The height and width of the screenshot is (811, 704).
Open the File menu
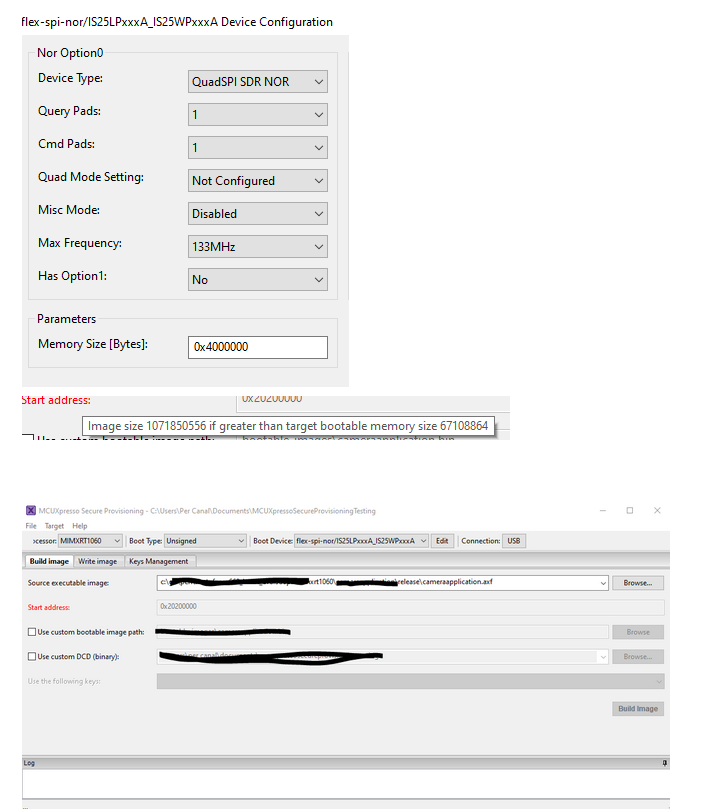pos(31,526)
